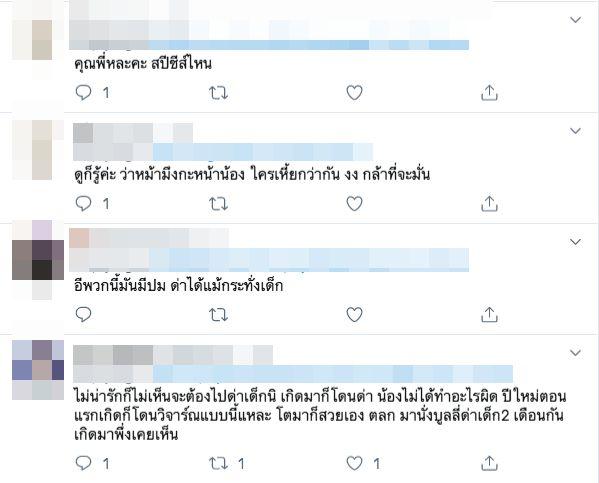Reply to the tweet asking 'สปีชีส์ไหน'
Viewport: 599px width, 483px height.
tap(83, 92)
